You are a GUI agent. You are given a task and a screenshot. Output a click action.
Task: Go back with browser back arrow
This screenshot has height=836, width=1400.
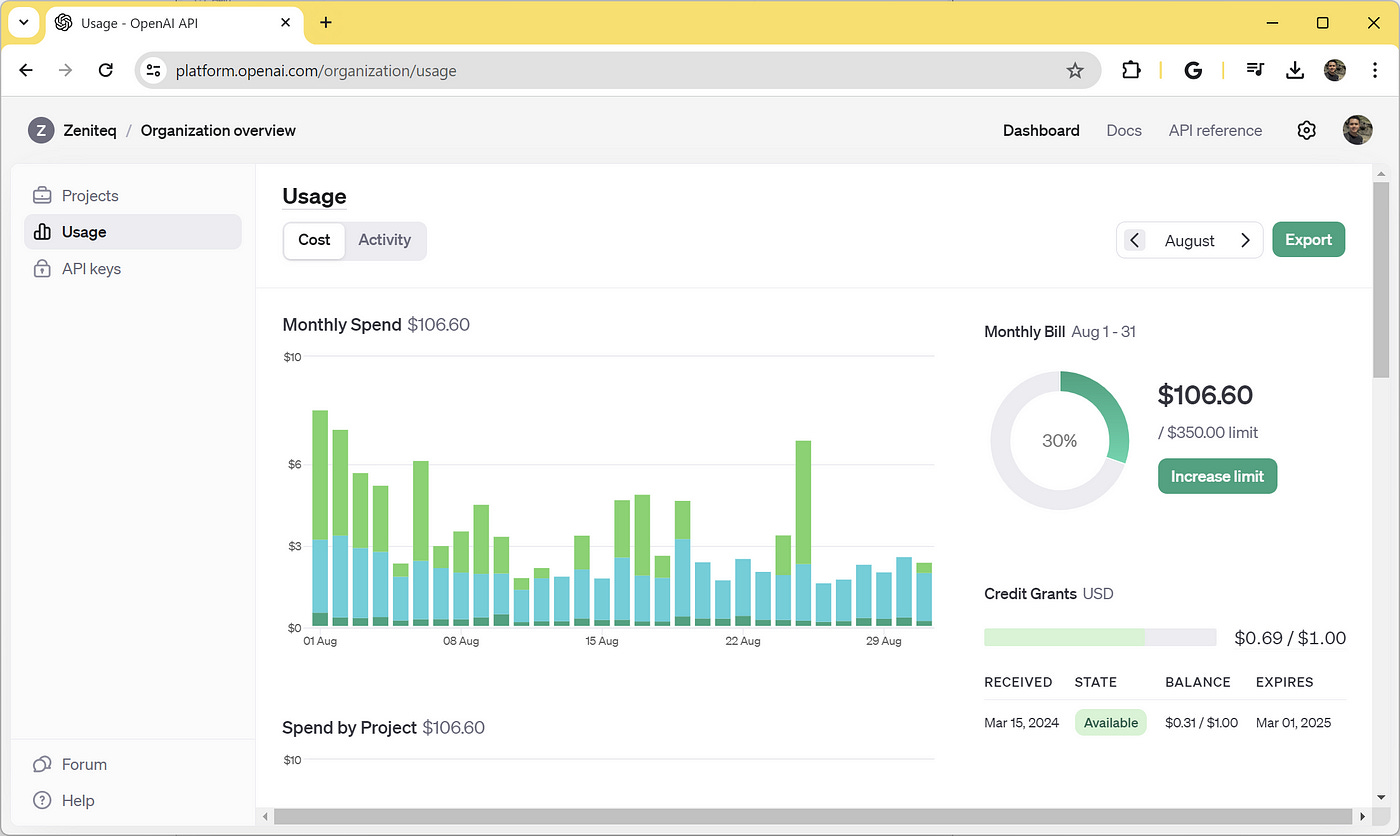tap(26, 70)
